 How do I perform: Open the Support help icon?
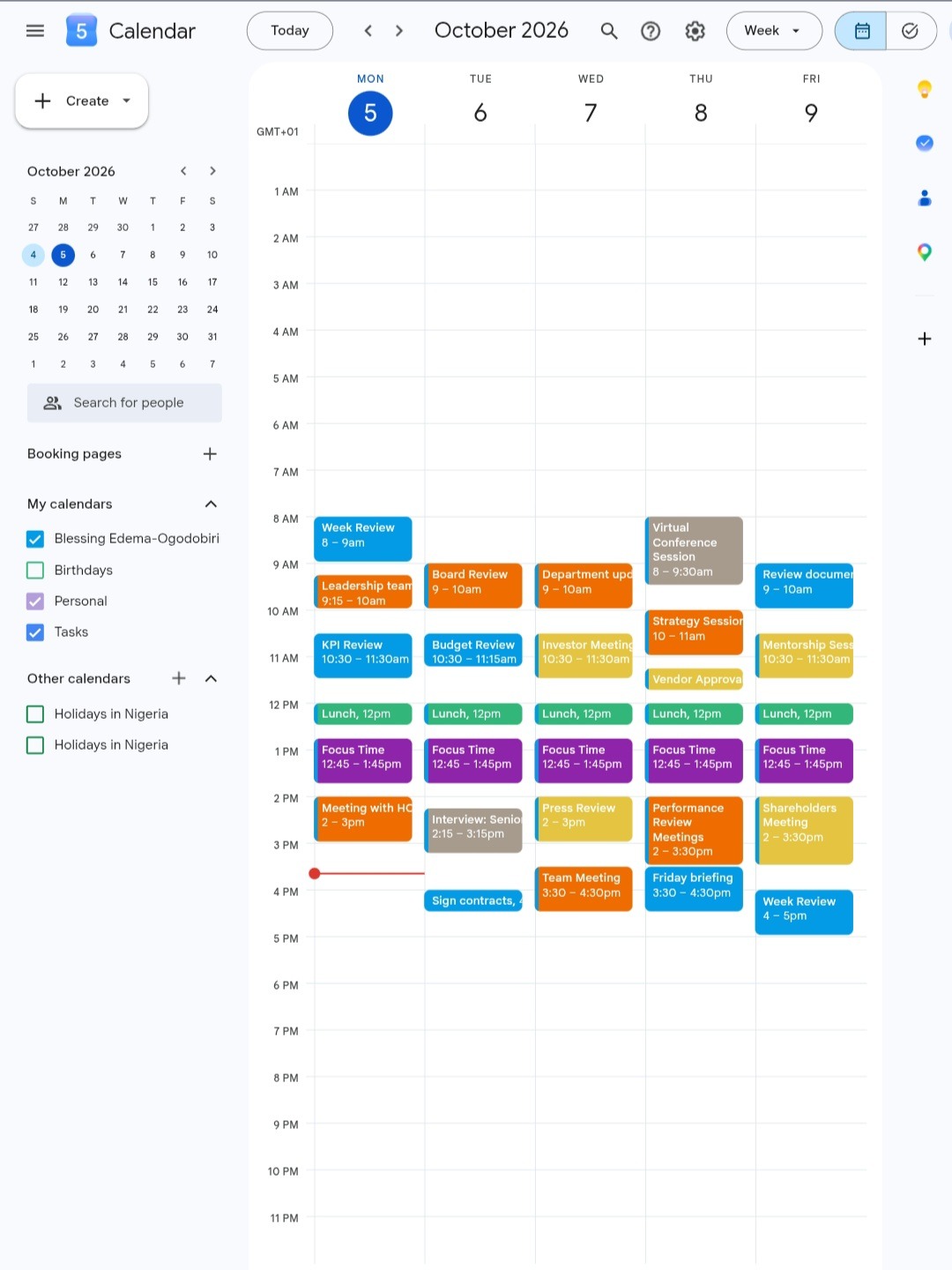pyautogui.click(x=651, y=31)
